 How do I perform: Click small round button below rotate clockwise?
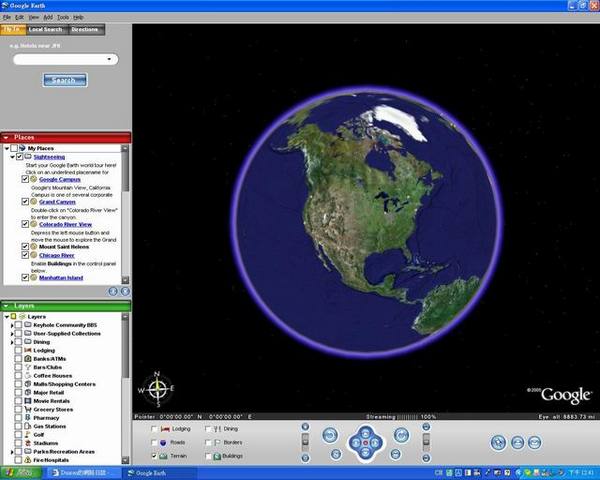[x=395, y=454]
